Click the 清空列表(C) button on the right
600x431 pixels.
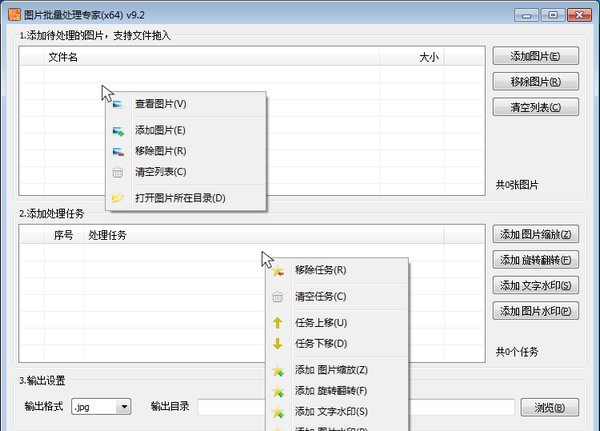click(535, 107)
